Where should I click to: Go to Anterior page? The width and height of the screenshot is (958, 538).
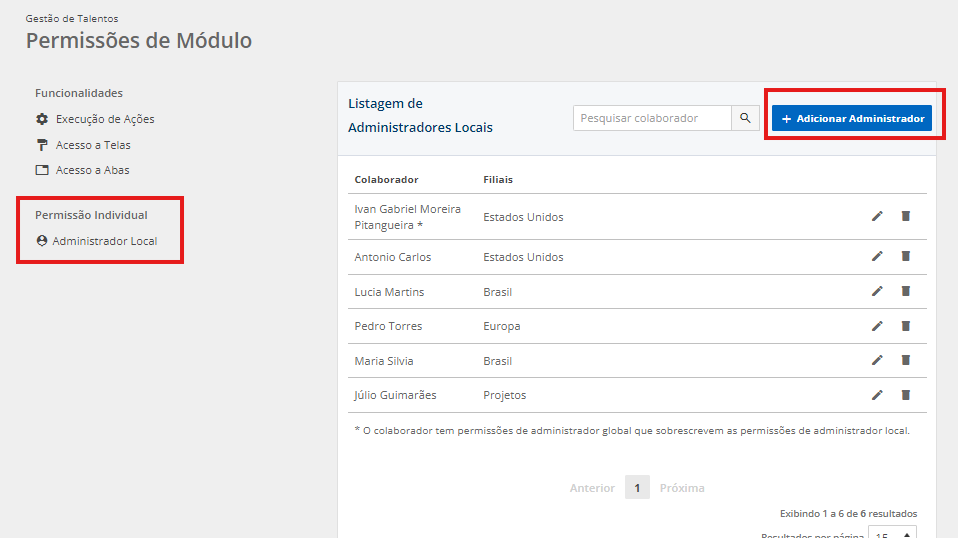(592, 488)
